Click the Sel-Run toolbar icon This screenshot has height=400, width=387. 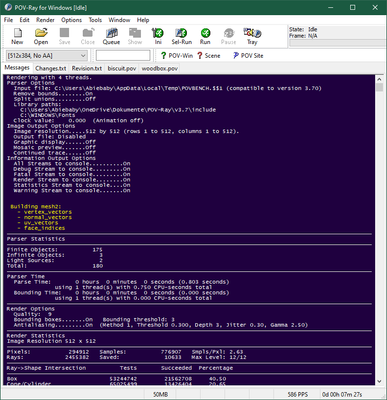pos(182,36)
